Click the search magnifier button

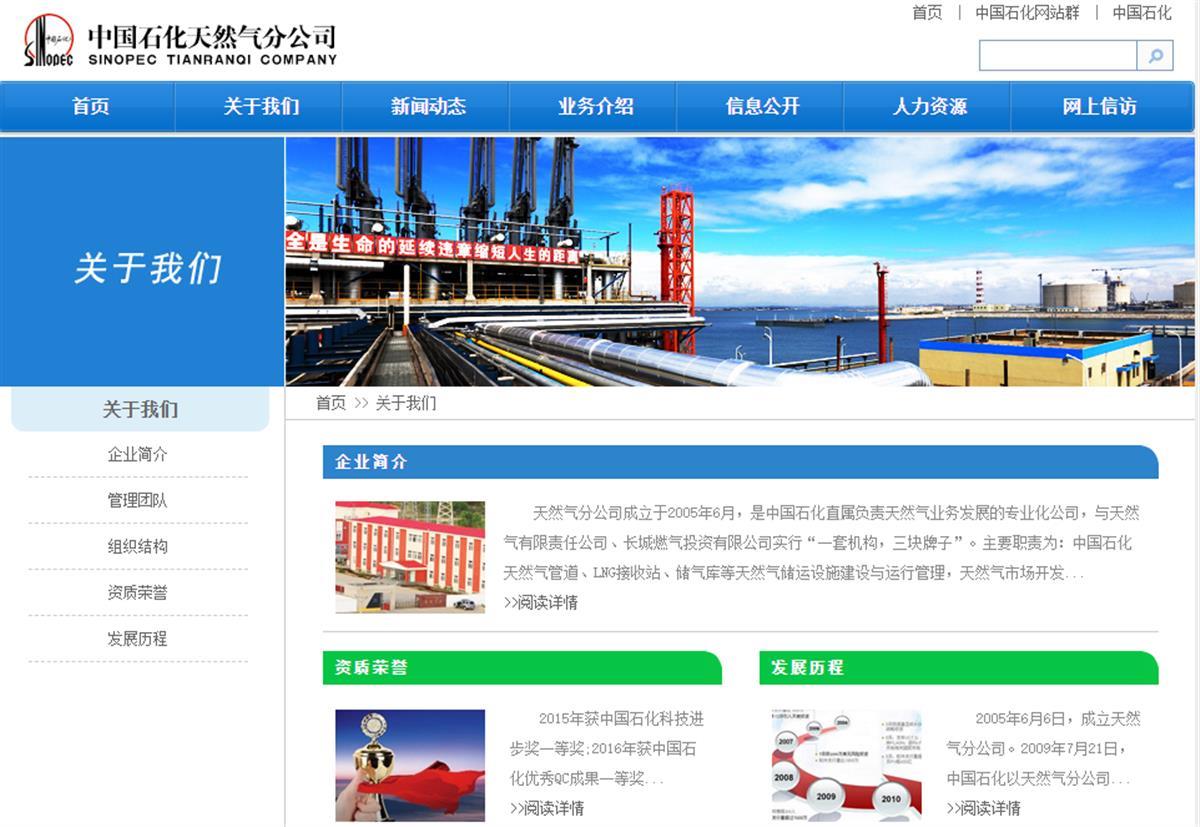[x=1155, y=56]
